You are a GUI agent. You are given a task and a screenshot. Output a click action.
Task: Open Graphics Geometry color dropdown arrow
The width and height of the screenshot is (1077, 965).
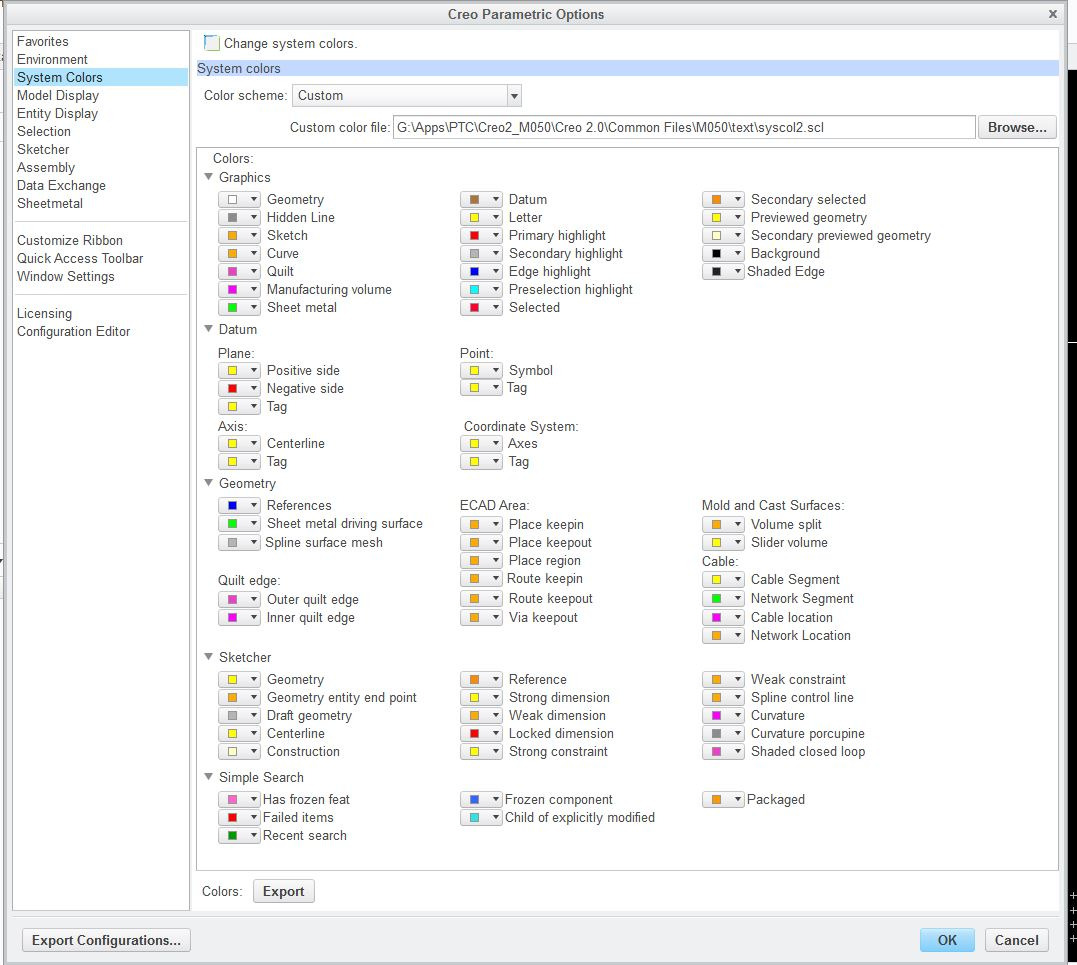point(253,199)
